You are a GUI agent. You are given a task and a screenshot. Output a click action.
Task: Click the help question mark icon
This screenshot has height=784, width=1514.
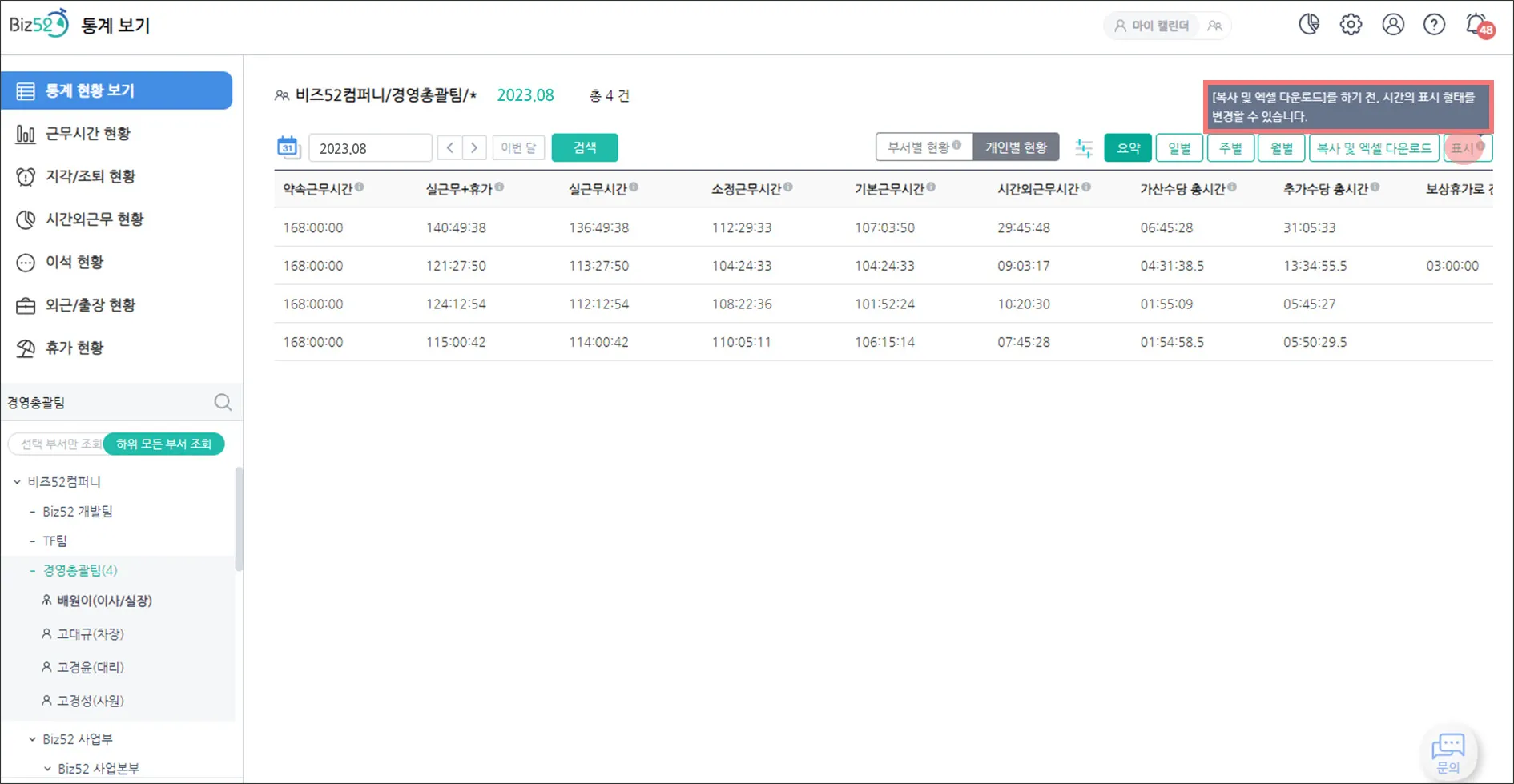[x=1434, y=25]
